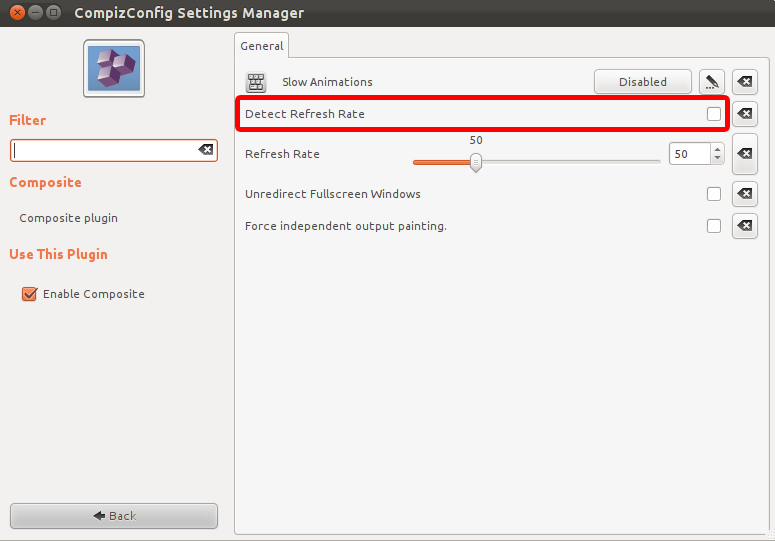Click the Force independent output painting label

click(345, 226)
